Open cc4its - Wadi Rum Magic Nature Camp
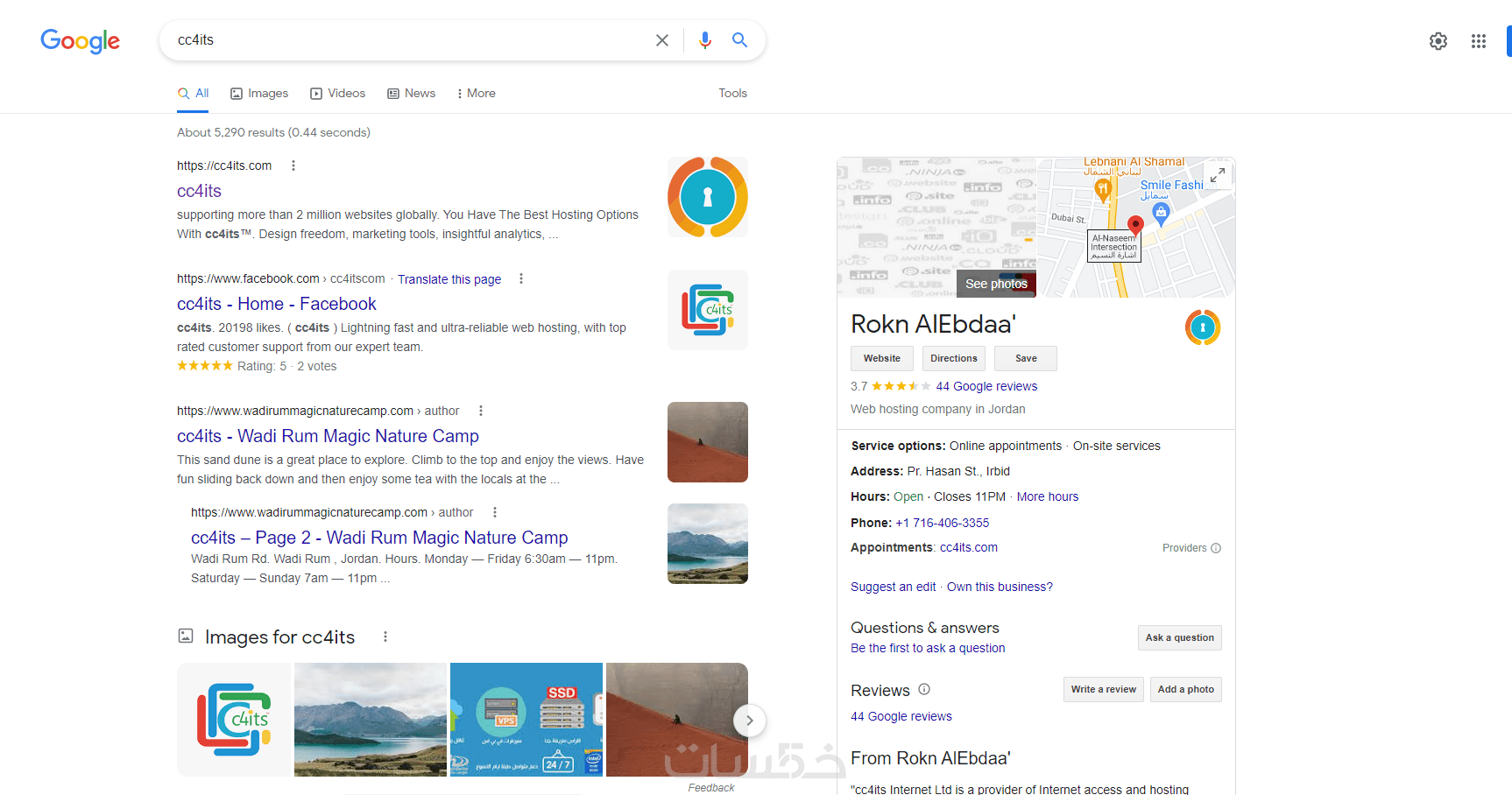Viewport: 1512px width, 795px height. point(328,436)
